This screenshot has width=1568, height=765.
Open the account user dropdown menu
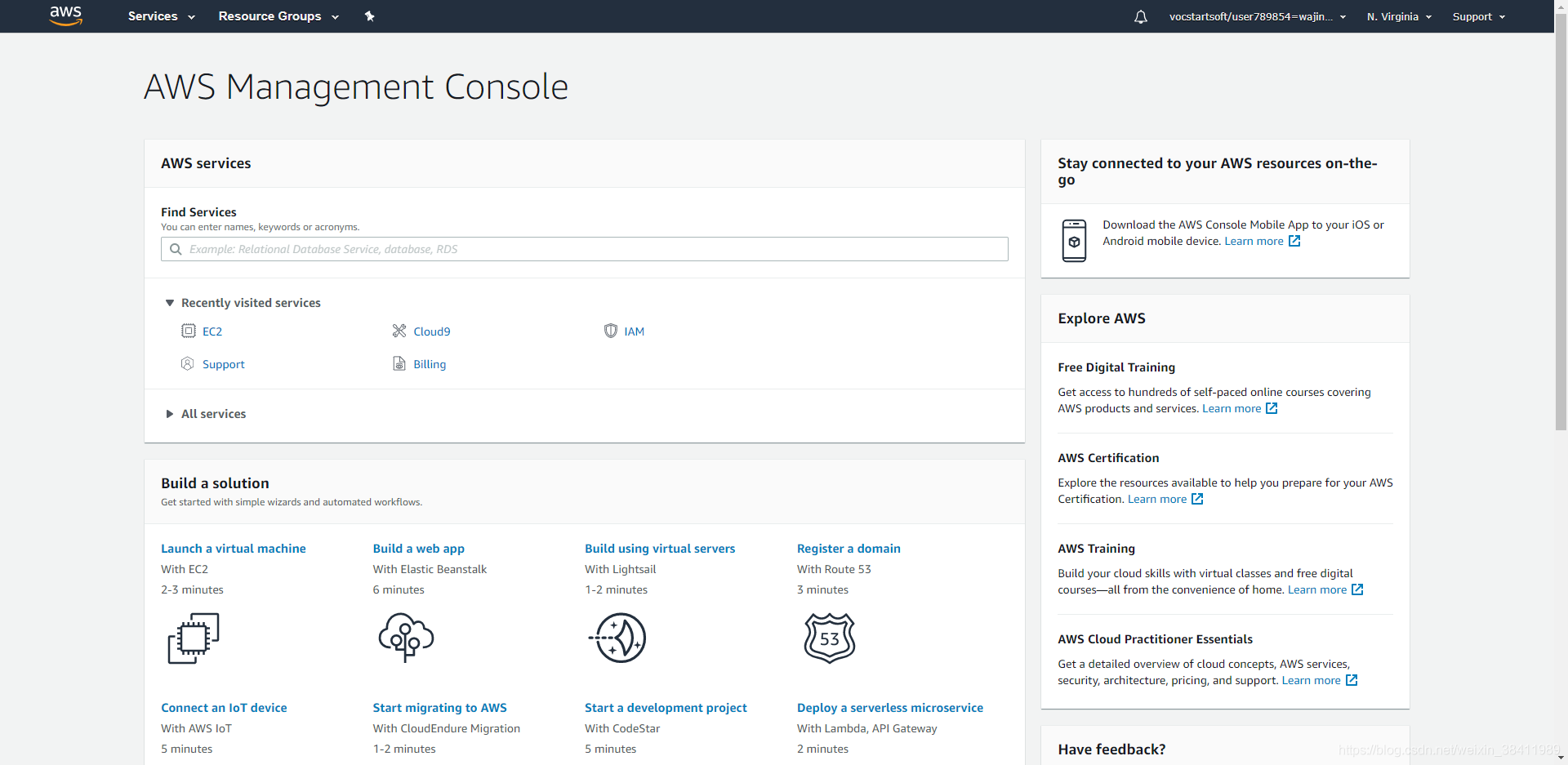[1258, 16]
